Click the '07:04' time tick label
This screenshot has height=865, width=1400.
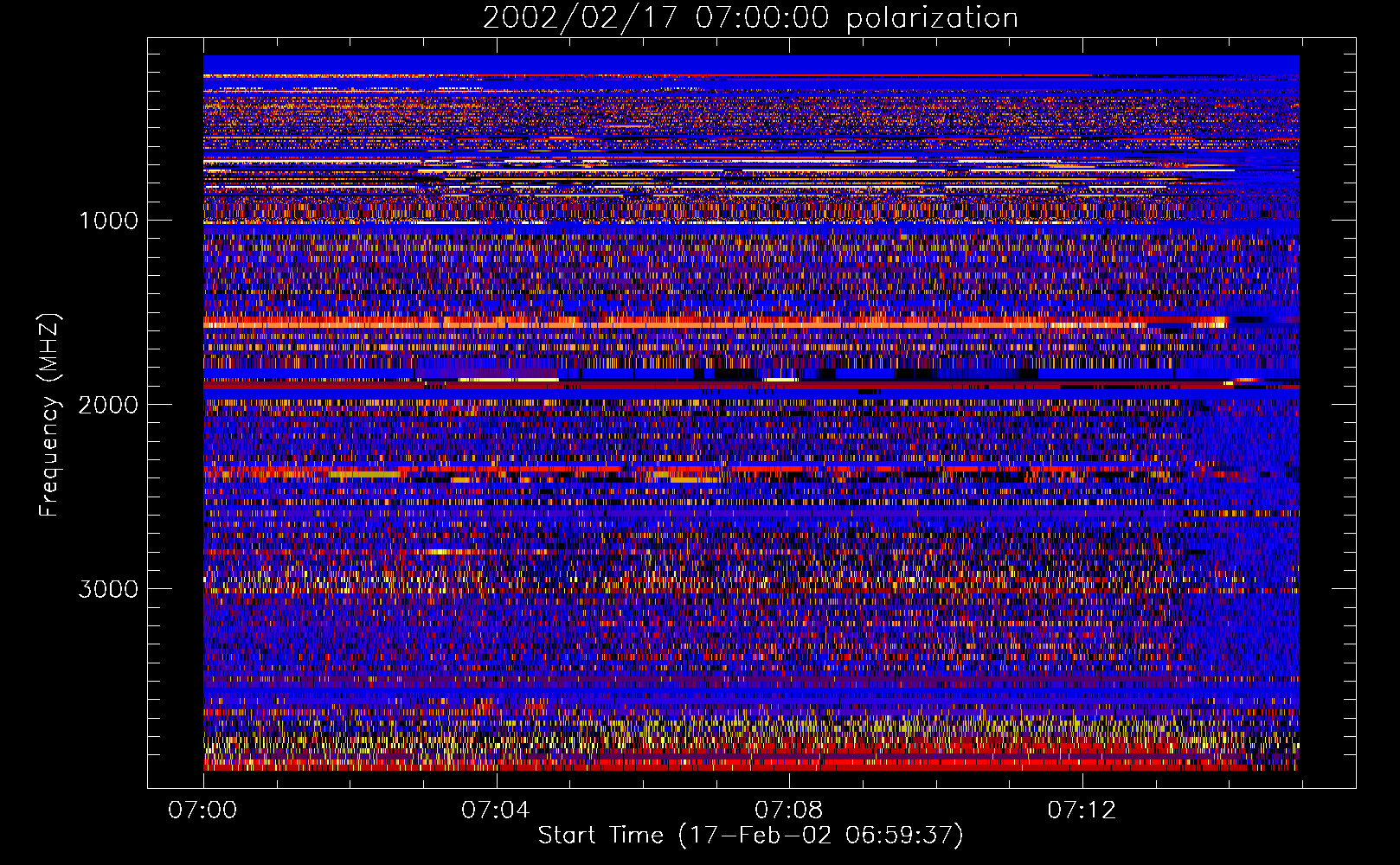click(495, 811)
